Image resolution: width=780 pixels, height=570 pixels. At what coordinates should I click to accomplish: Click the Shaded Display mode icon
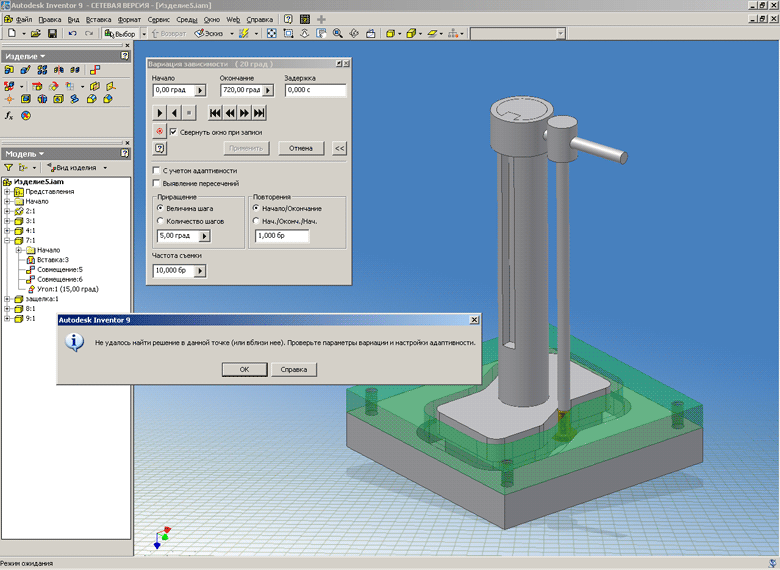click(x=390, y=33)
